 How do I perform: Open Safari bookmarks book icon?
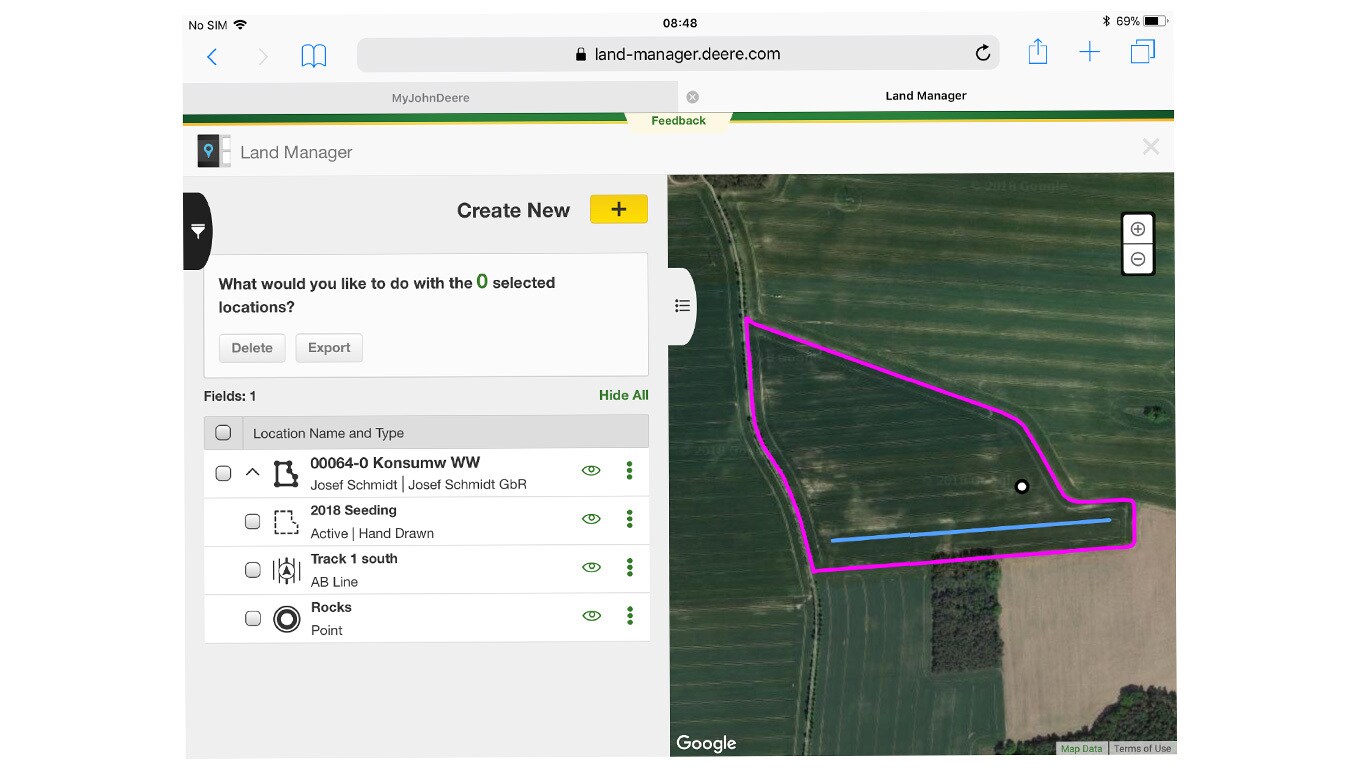(314, 55)
